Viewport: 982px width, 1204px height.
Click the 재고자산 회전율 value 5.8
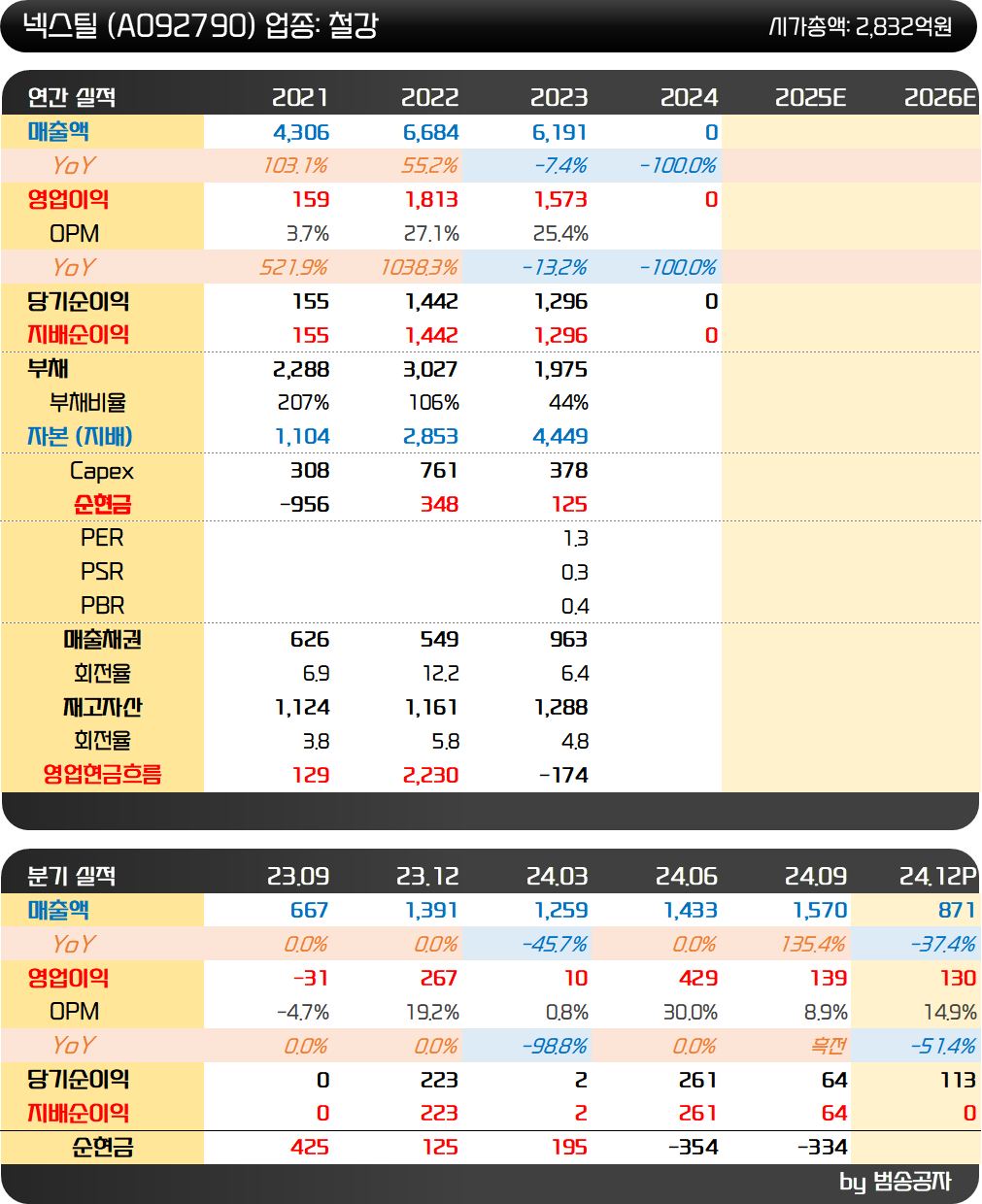(446, 742)
